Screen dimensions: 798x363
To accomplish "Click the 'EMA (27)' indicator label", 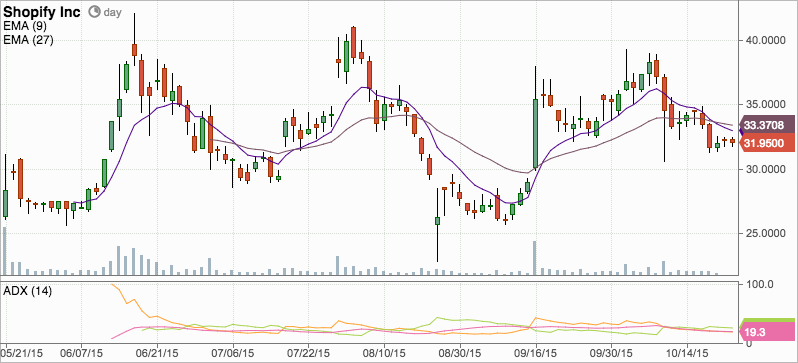I will pos(28,40).
